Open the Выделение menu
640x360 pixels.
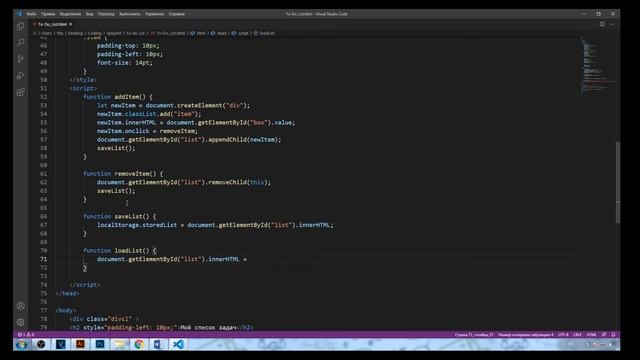tap(70, 14)
